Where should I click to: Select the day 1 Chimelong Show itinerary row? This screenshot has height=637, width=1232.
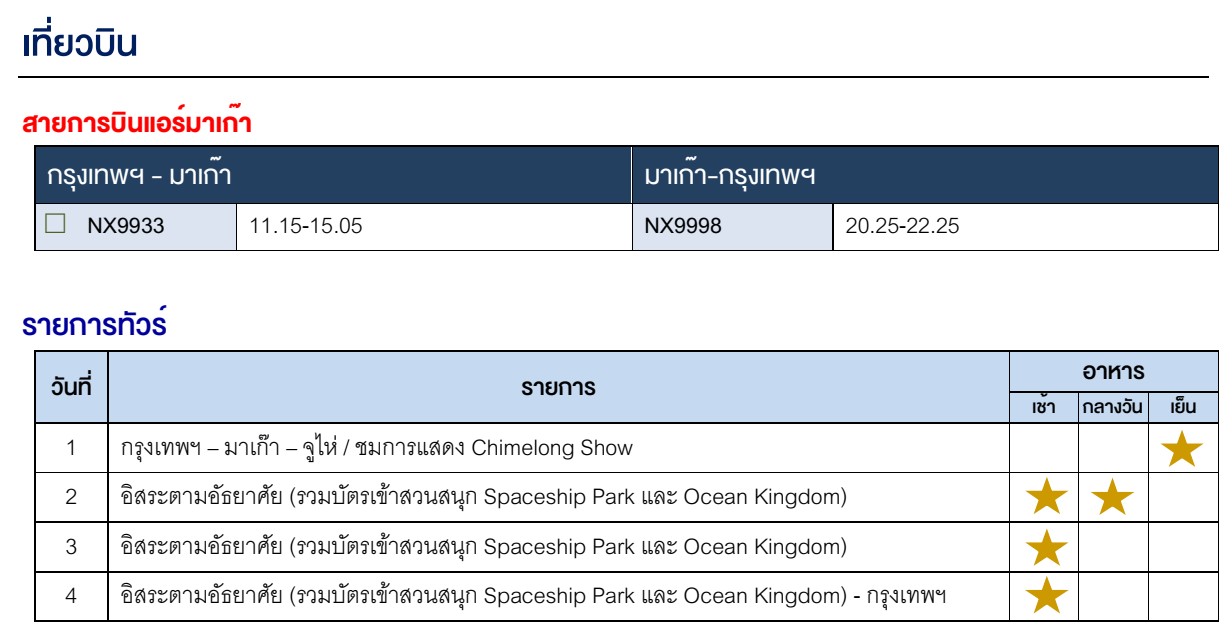click(558, 448)
